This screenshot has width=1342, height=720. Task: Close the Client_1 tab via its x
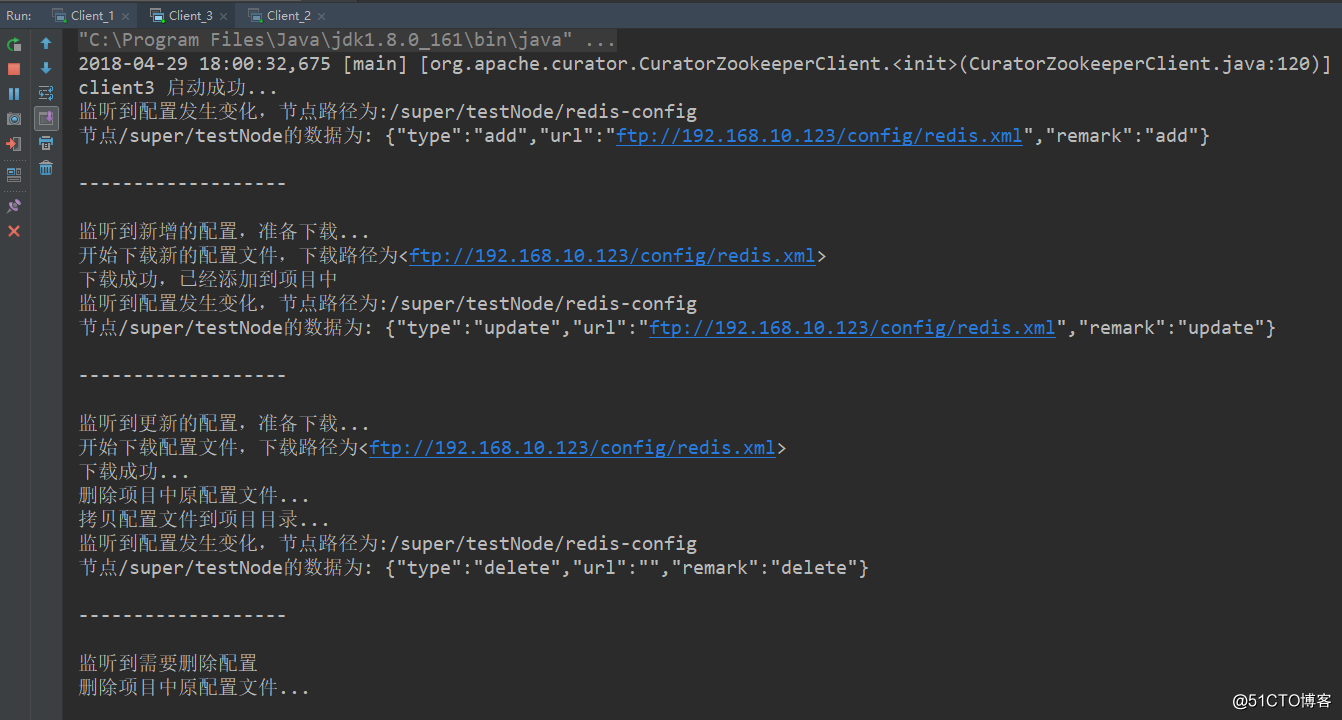click(124, 16)
